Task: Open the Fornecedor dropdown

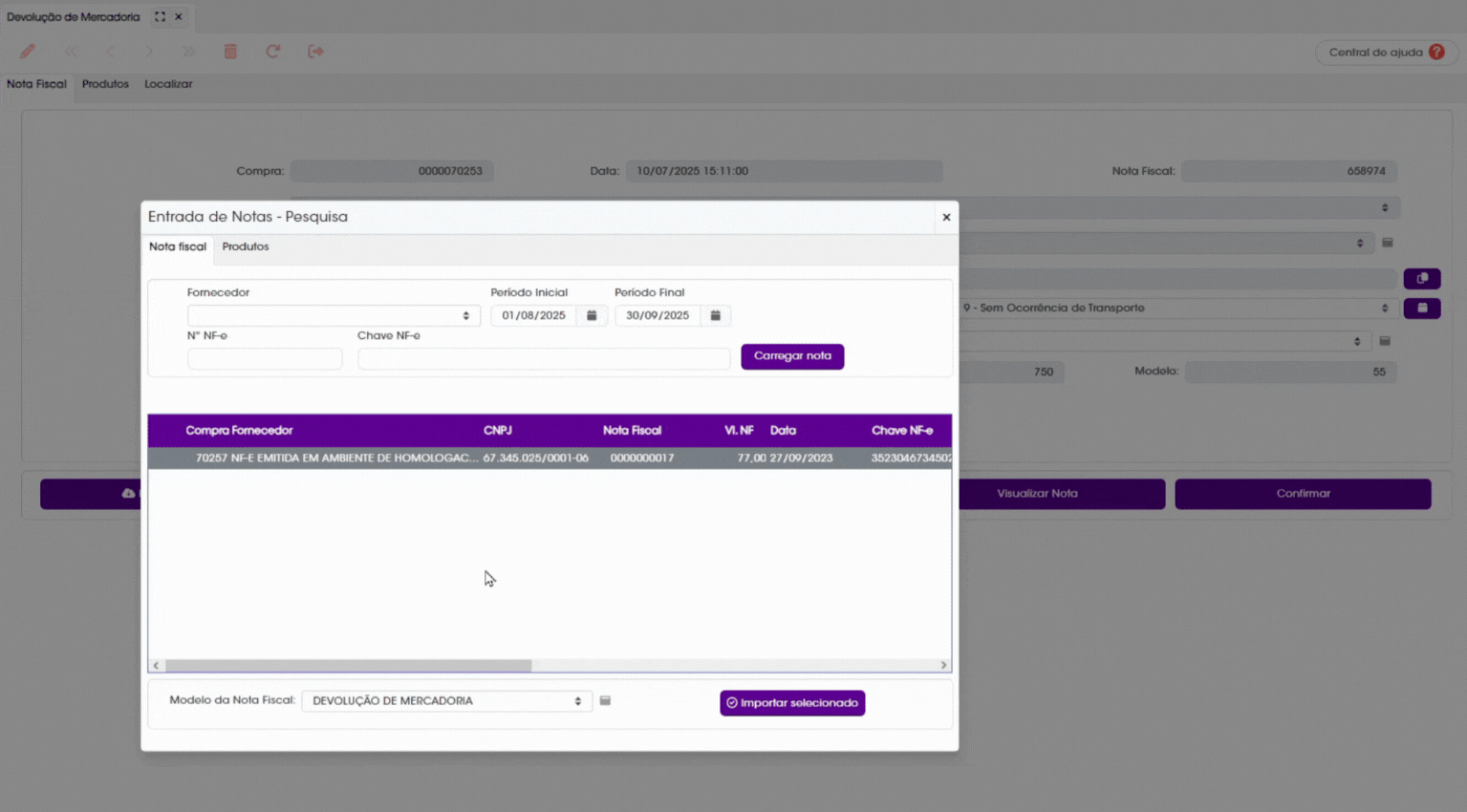Action: tap(334, 315)
